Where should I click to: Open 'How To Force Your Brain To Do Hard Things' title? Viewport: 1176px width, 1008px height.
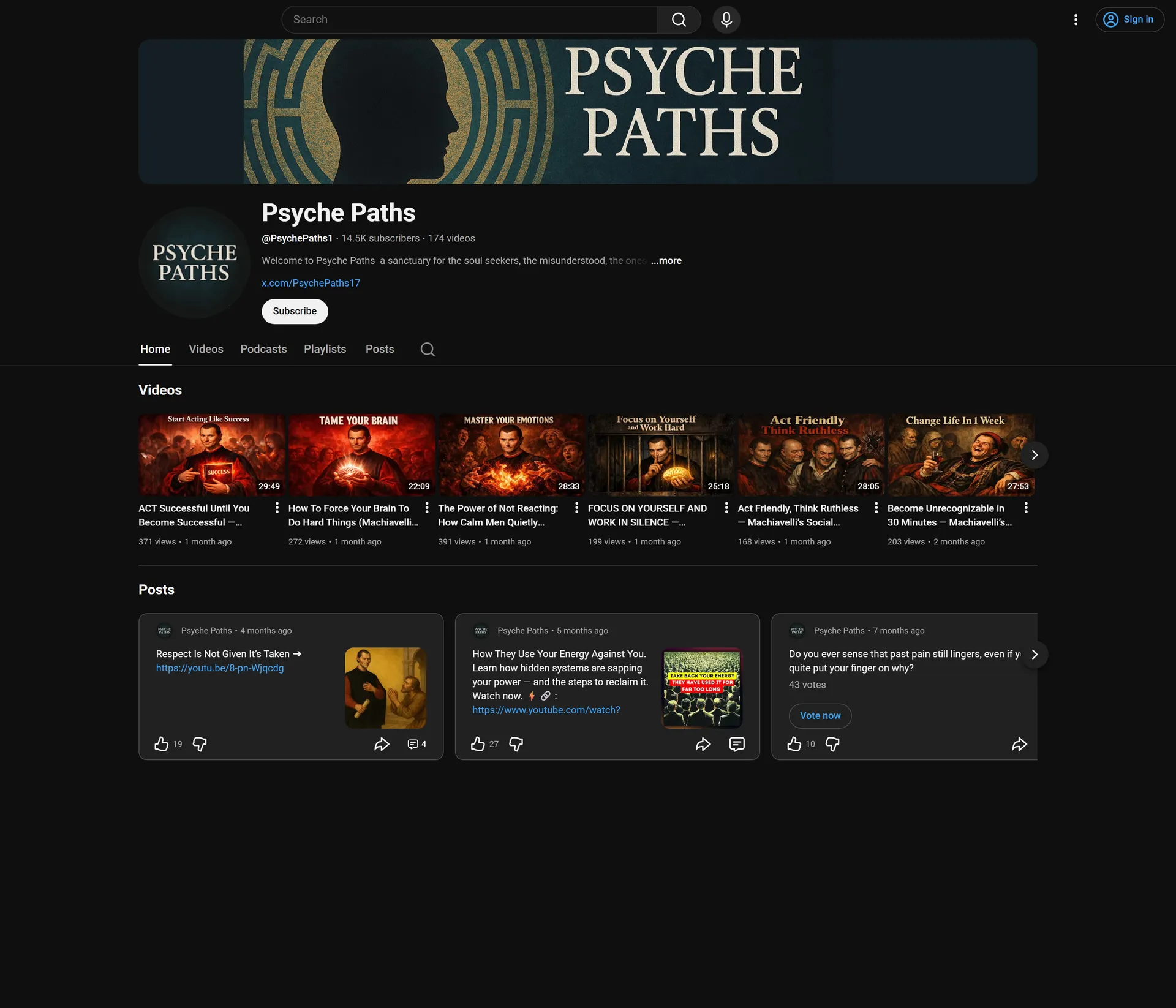(353, 515)
